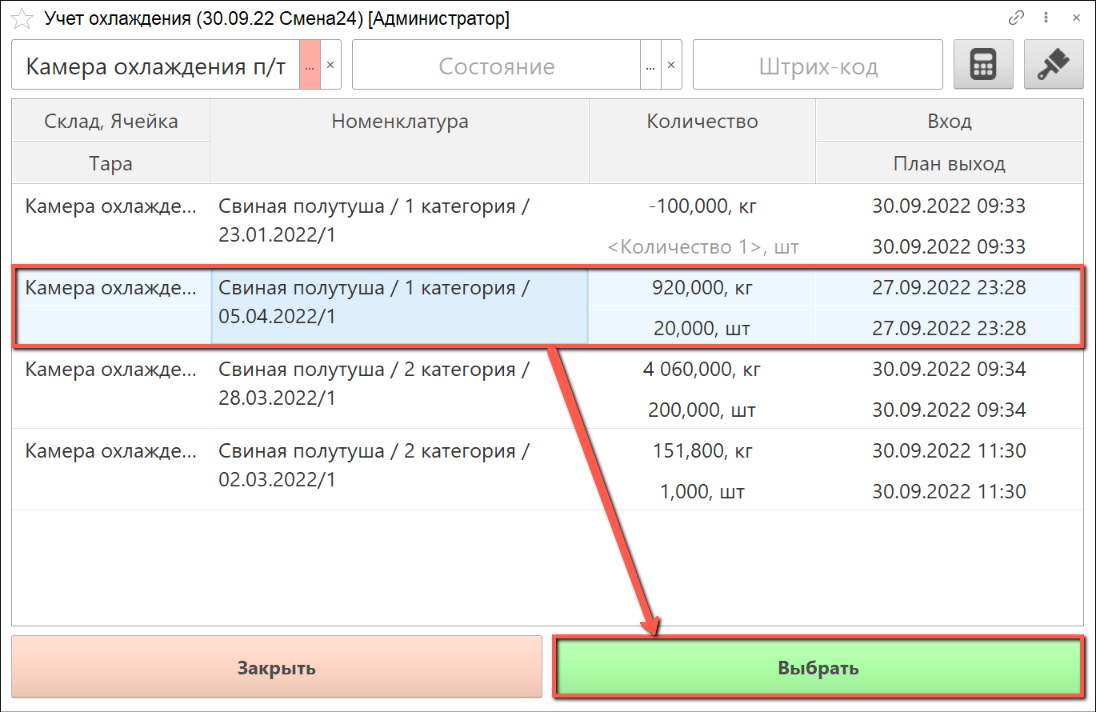Click into the Состояние input field
Viewport: 1096px width, 712px height.
tap(496, 67)
